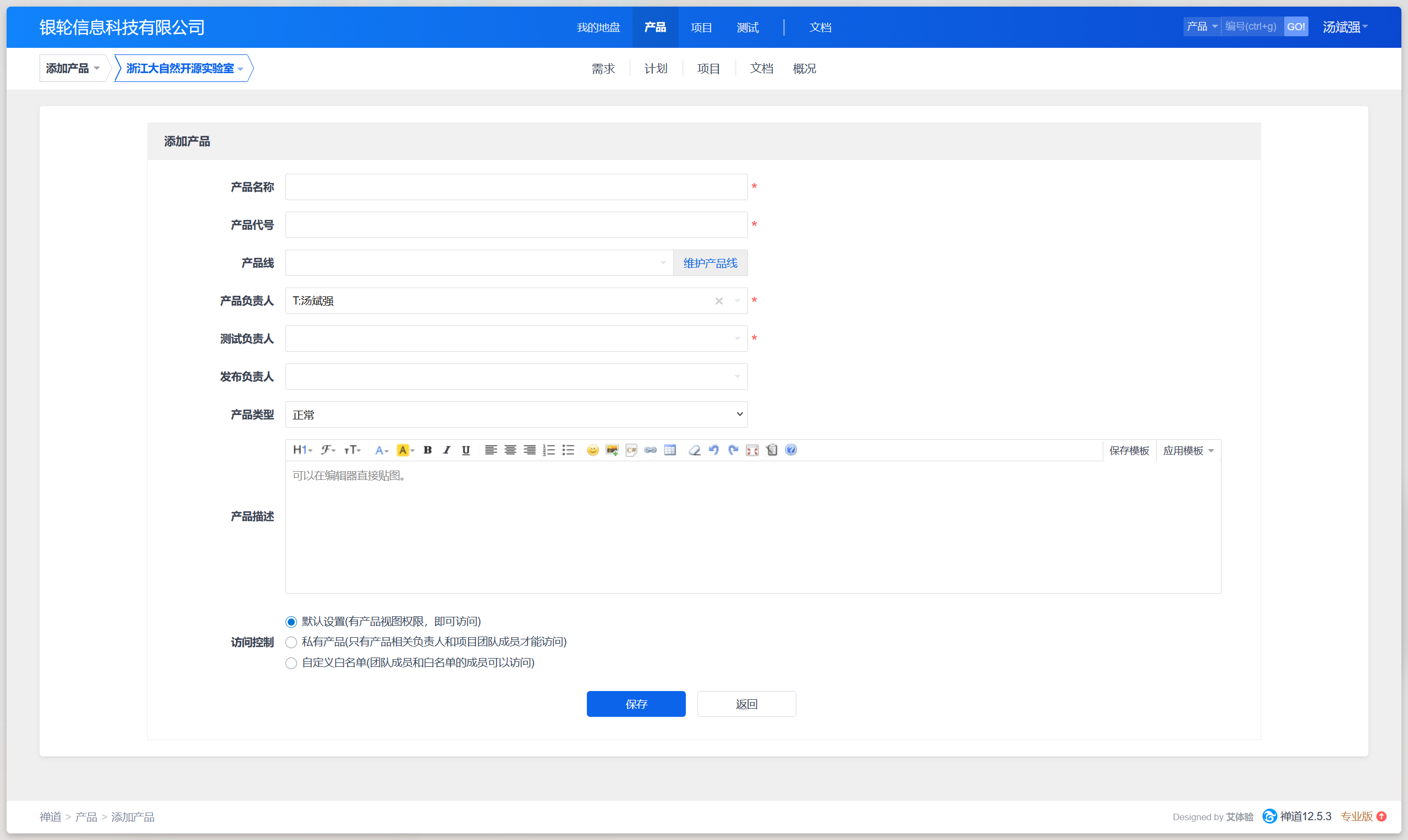Click the italic formatting icon

447,450
